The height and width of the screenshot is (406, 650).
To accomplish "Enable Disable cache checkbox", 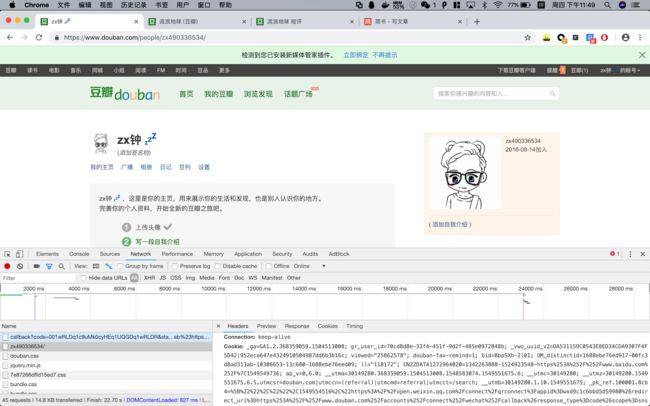I will tap(218, 266).
